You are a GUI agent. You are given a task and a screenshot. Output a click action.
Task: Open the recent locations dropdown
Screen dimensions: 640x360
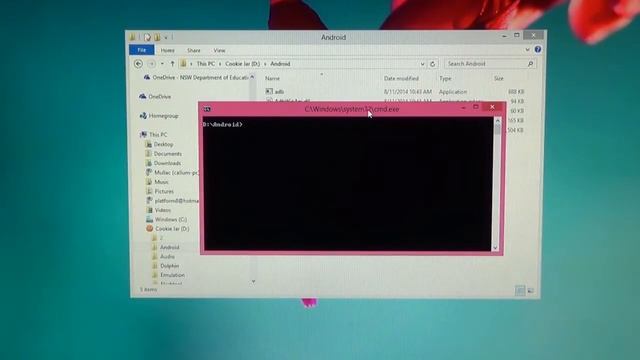pyautogui.click(x=162, y=64)
